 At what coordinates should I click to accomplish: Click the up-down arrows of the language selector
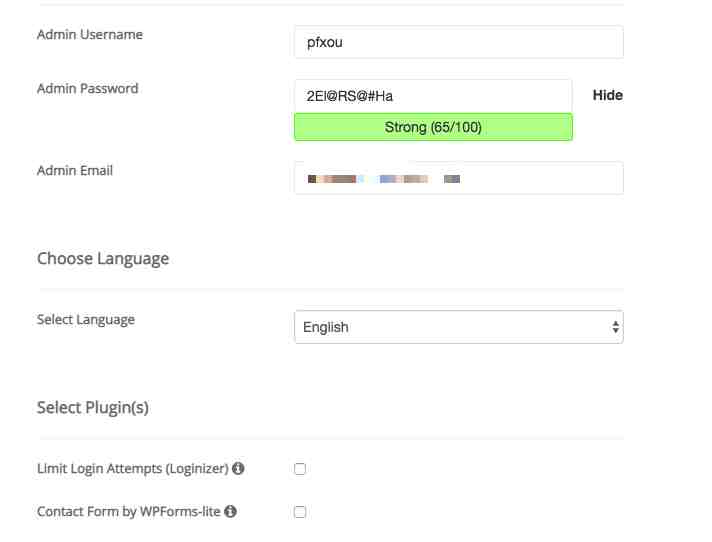click(615, 327)
